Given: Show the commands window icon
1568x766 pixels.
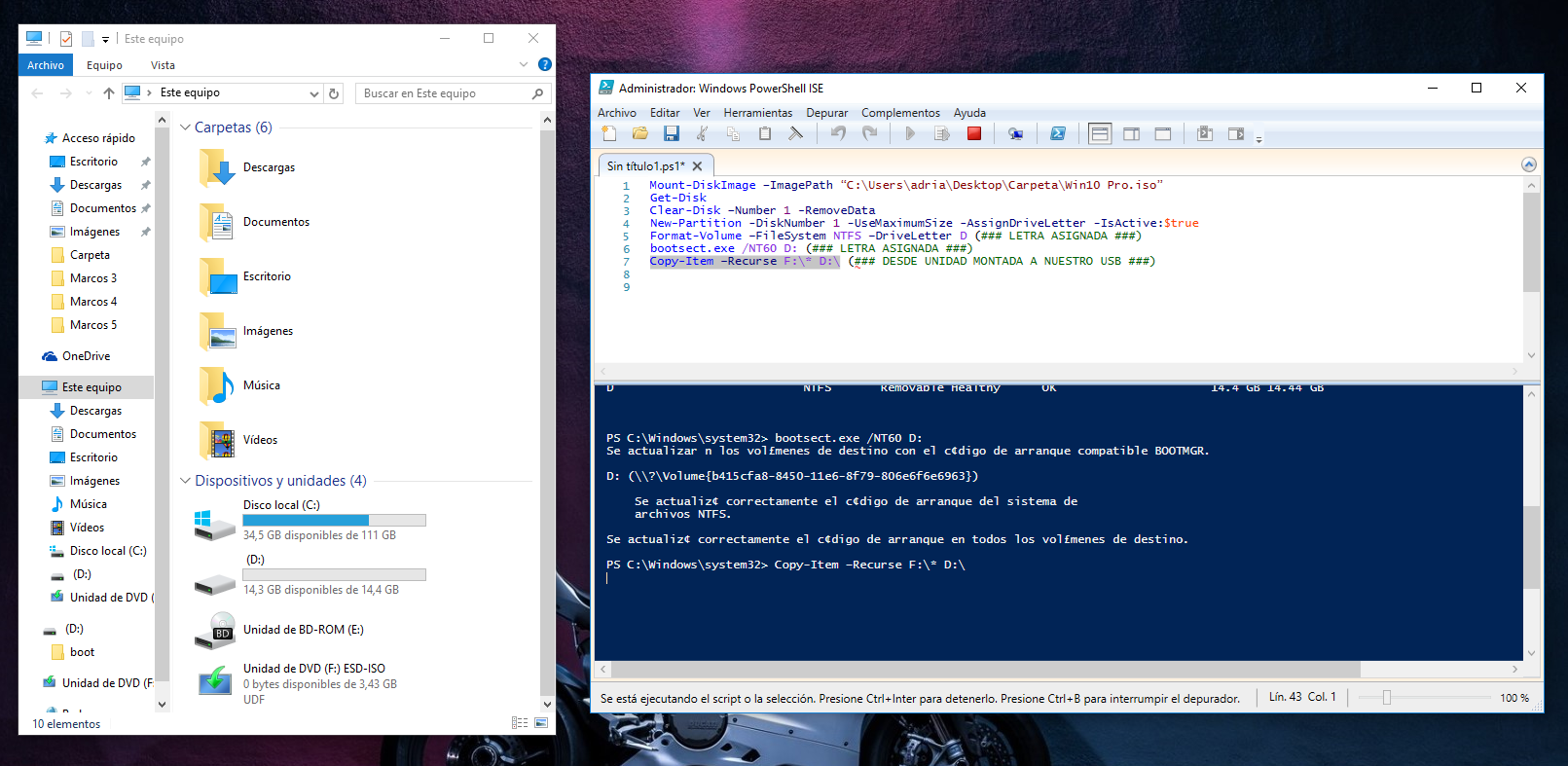Looking at the screenshot, I should pyautogui.click(x=1204, y=133).
